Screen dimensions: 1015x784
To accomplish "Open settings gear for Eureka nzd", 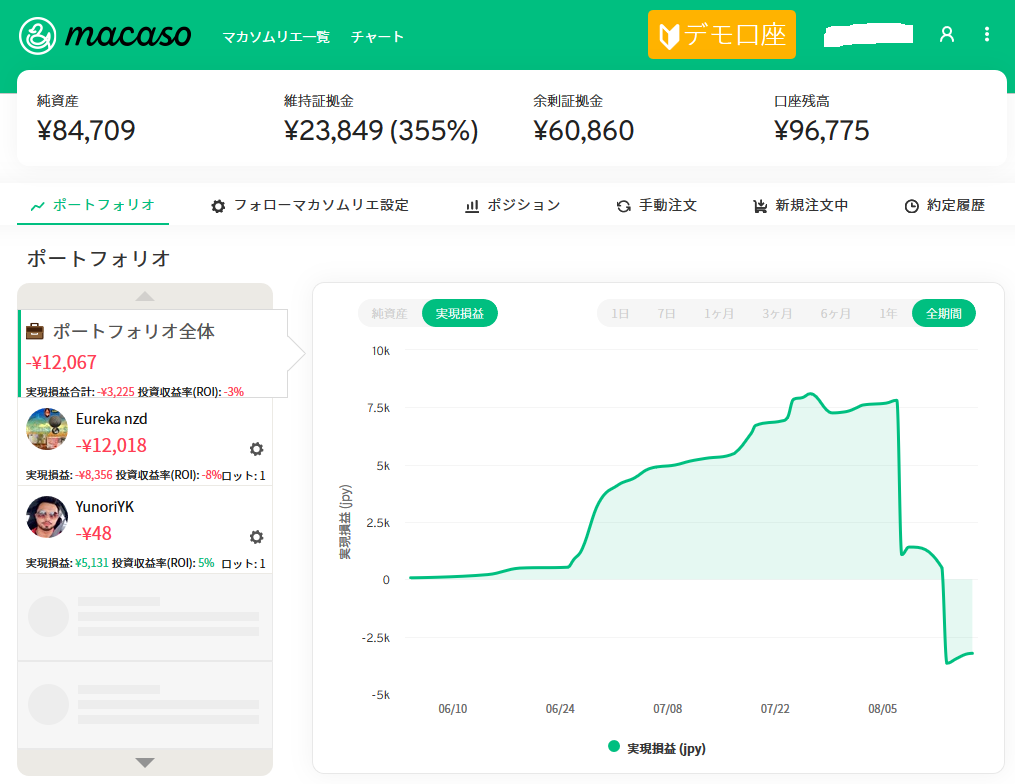I will (x=256, y=449).
